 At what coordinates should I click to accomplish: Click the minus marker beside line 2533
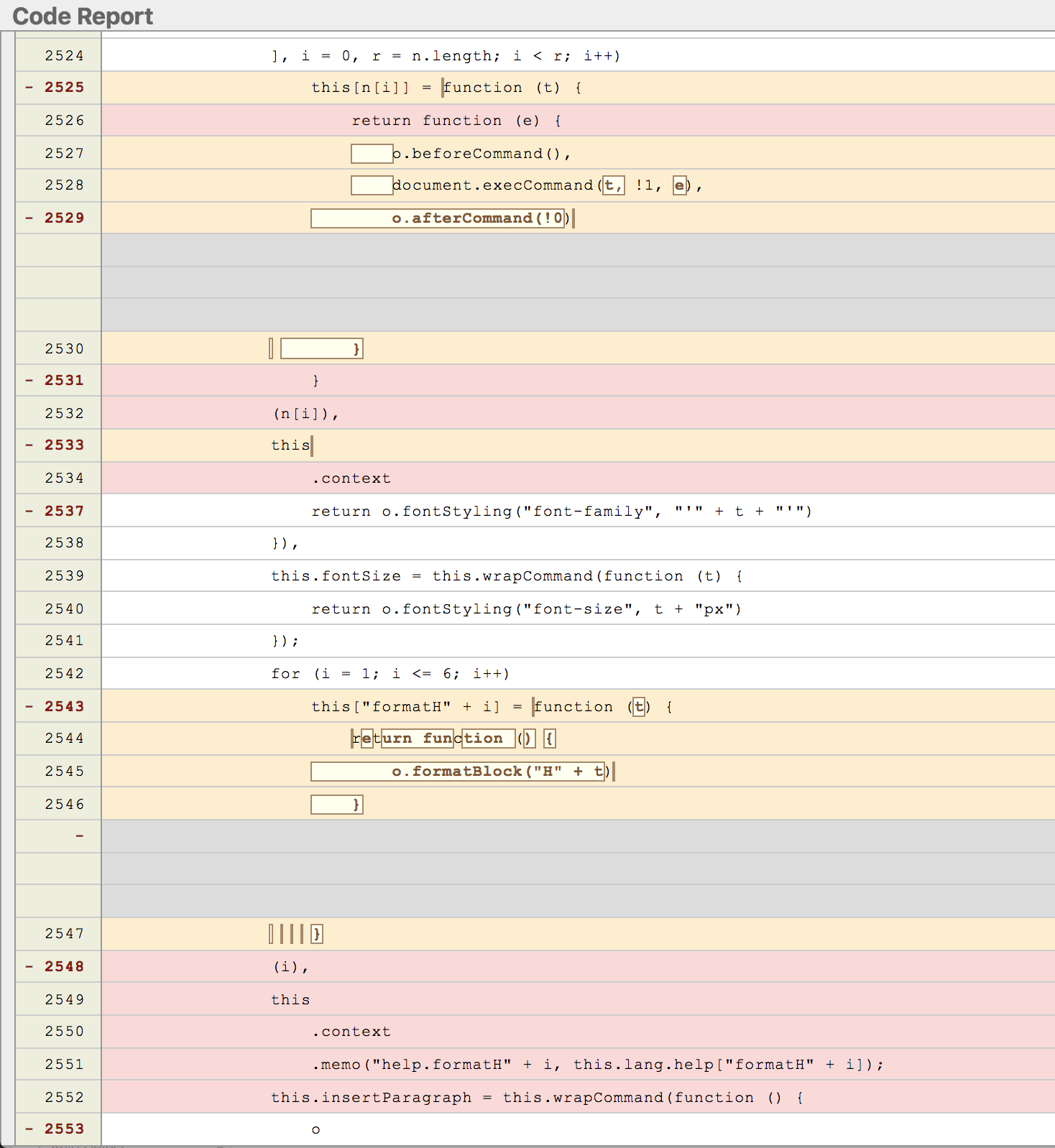29,445
